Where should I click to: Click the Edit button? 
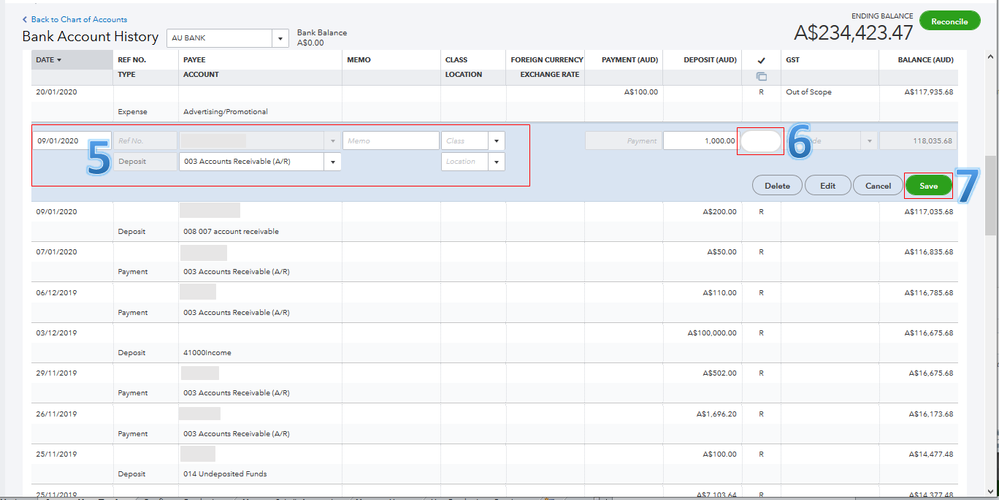pyautogui.click(x=828, y=186)
